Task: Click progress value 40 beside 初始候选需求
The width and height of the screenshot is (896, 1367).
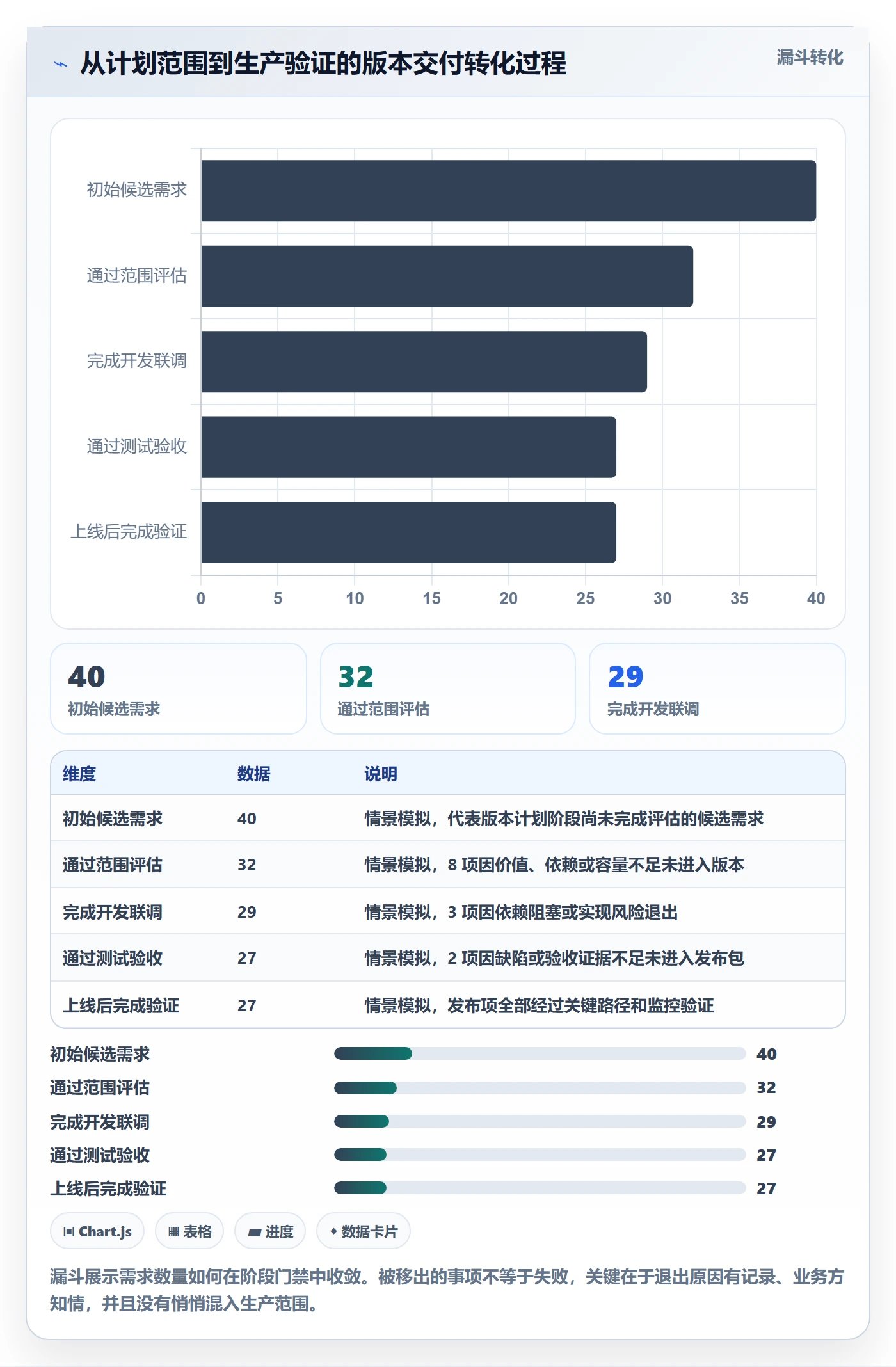Action: tap(767, 1054)
